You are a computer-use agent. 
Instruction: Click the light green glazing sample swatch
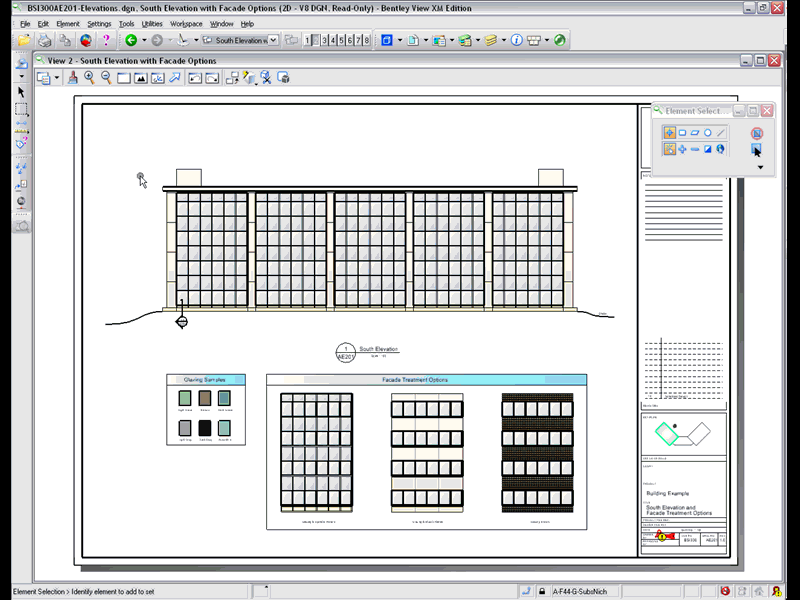pyautogui.click(x=185, y=398)
